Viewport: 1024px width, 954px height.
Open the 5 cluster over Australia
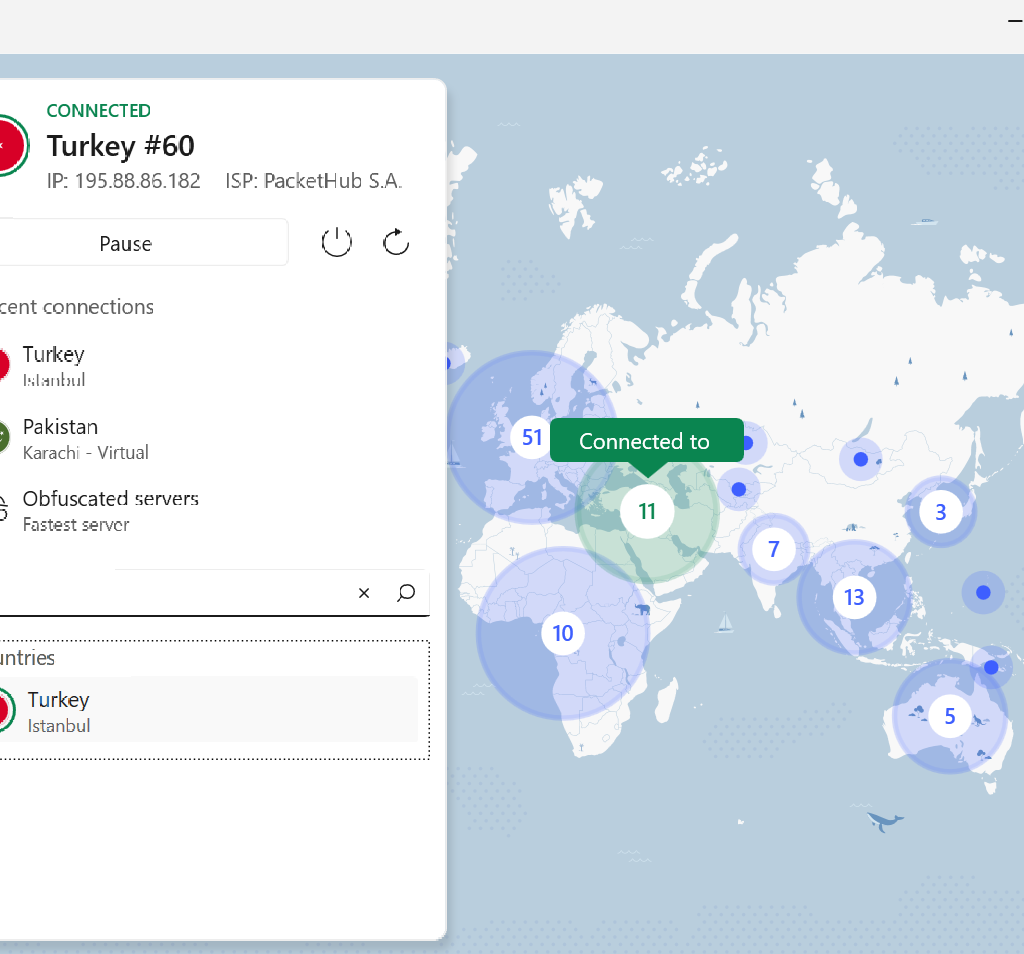coord(950,716)
